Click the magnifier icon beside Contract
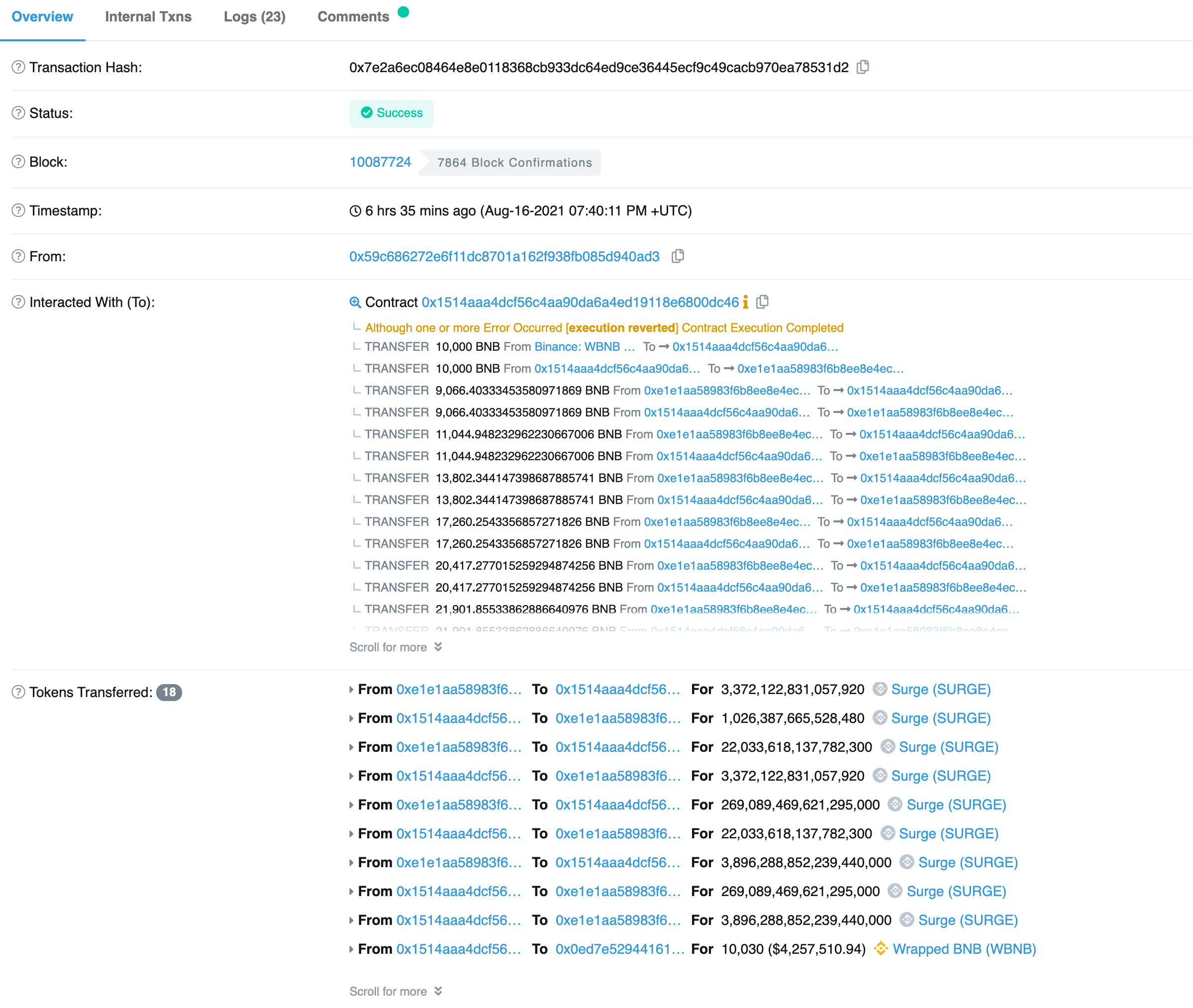The image size is (1193, 1008). [355, 302]
